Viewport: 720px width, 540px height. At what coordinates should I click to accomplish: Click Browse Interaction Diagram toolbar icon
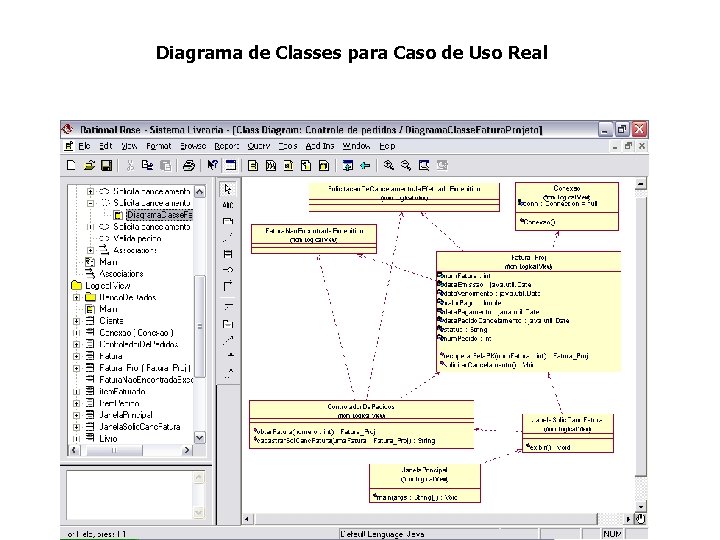[271, 165]
